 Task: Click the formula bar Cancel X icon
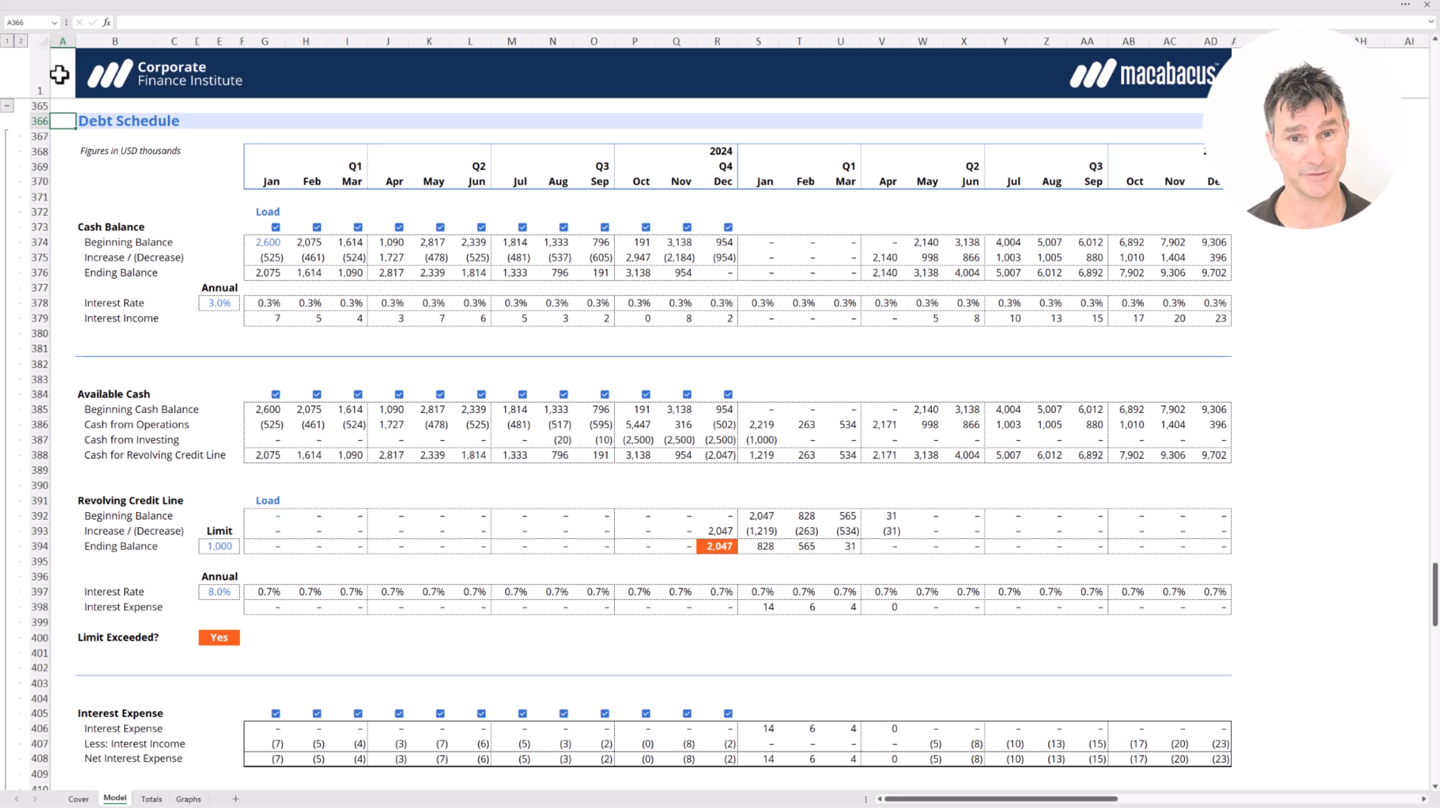80,22
